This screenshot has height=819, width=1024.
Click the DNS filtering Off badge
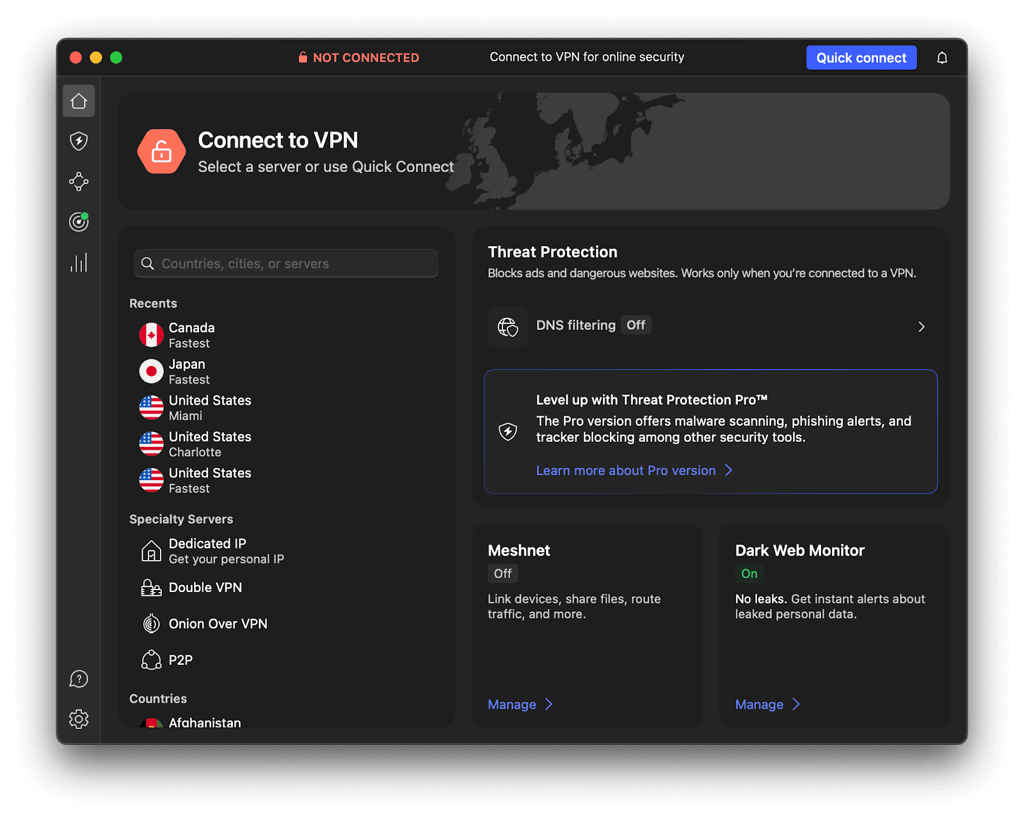pyautogui.click(x=635, y=325)
